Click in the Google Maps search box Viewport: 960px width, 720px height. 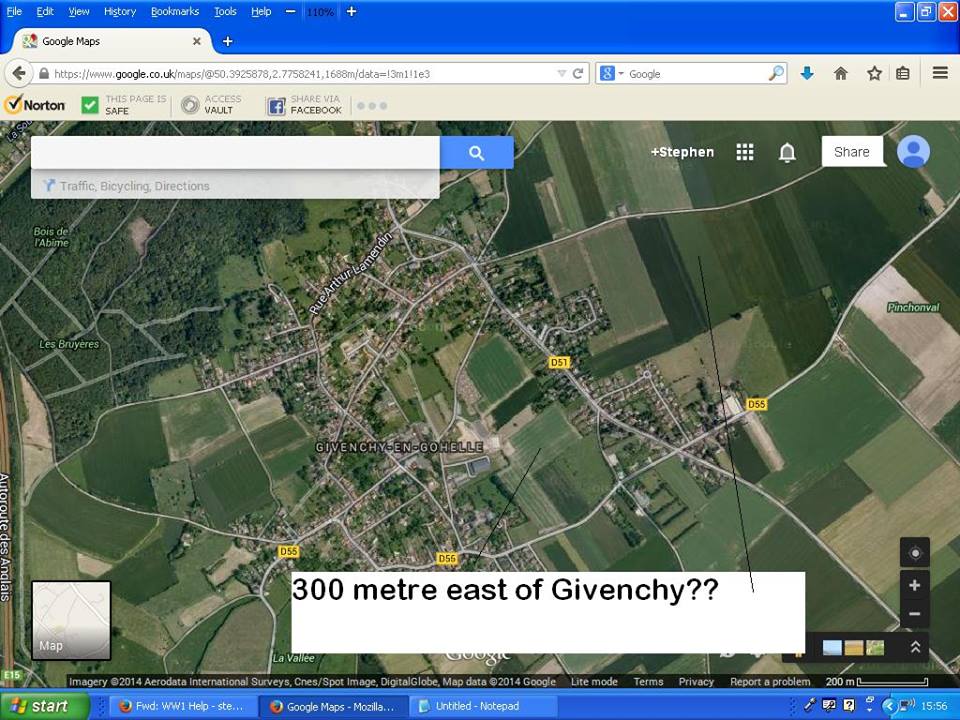[235, 153]
